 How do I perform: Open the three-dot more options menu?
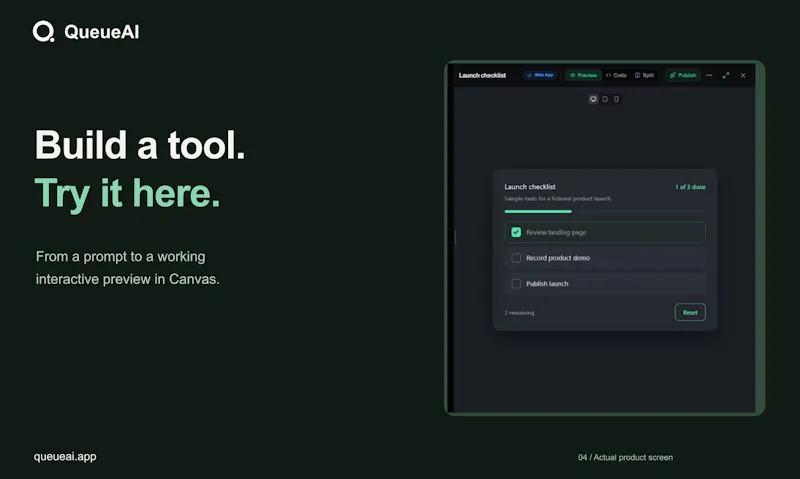coord(709,75)
